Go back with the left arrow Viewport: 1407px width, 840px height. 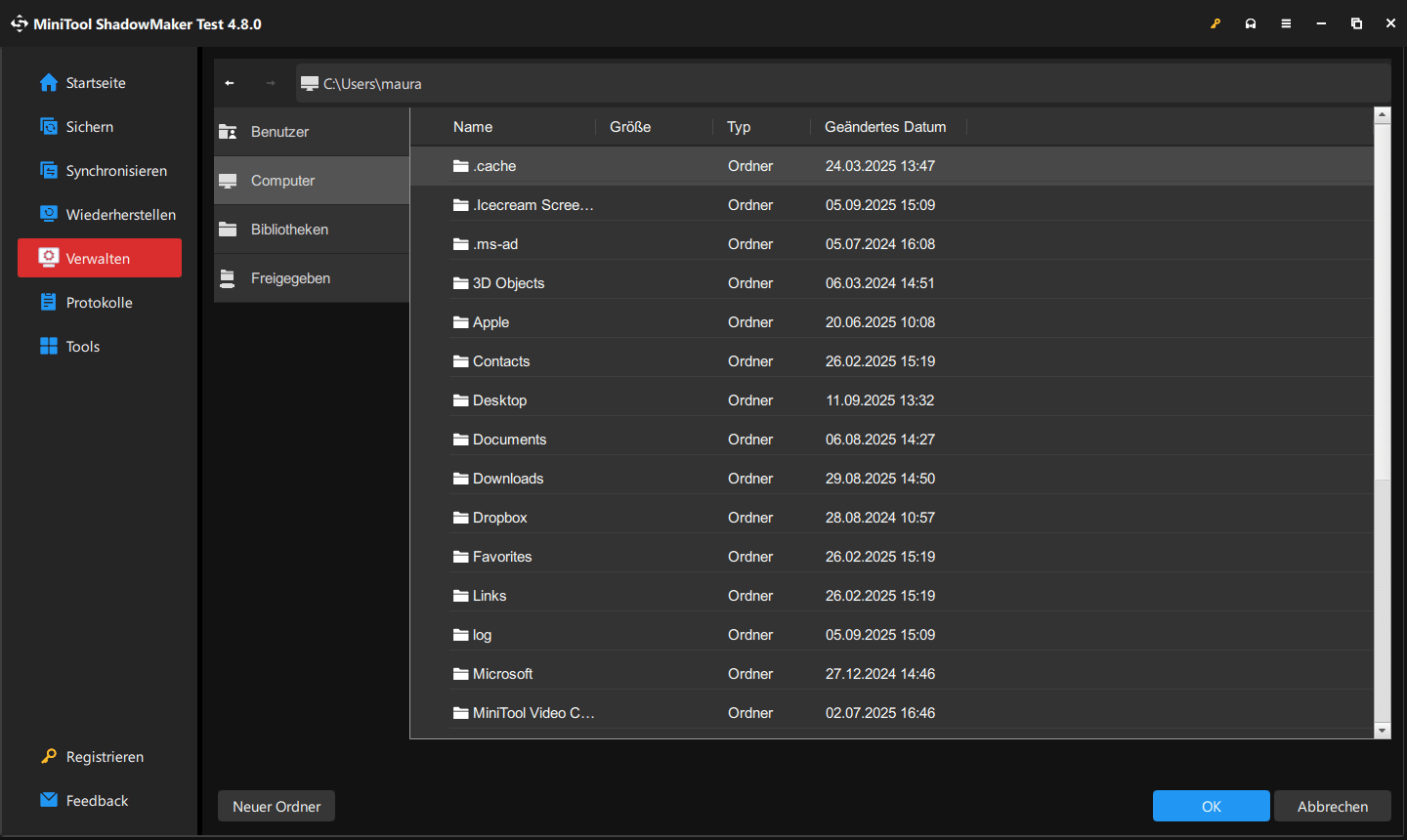[x=230, y=83]
